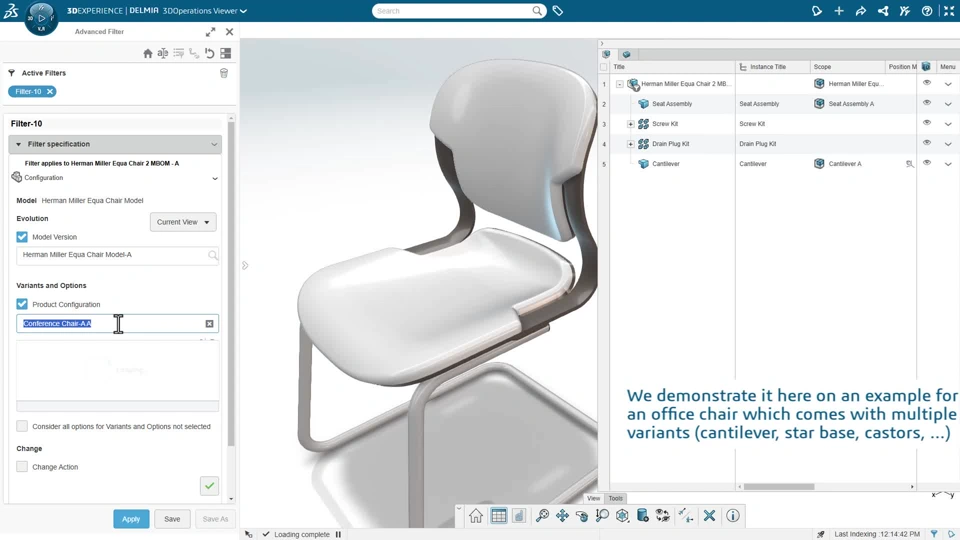Viewport: 960px width, 540px height.
Task: Open the menu chevron for Cantilever row
Action: (948, 164)
